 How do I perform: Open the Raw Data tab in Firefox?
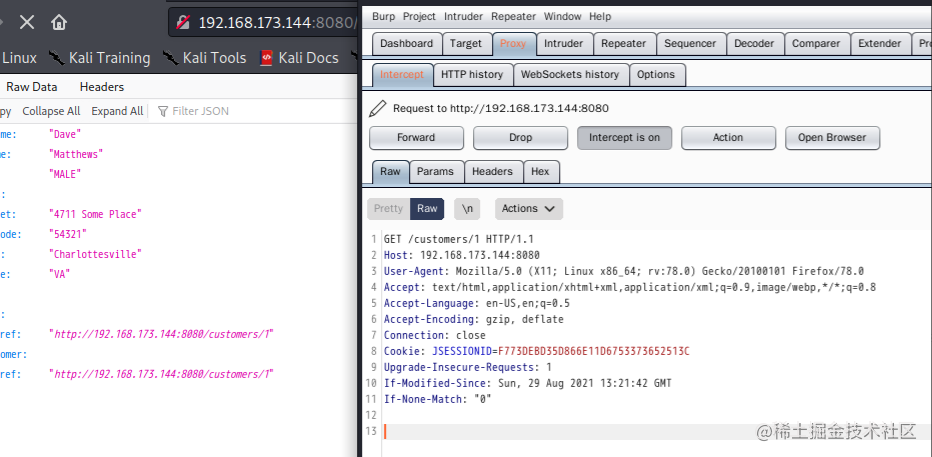32,87
